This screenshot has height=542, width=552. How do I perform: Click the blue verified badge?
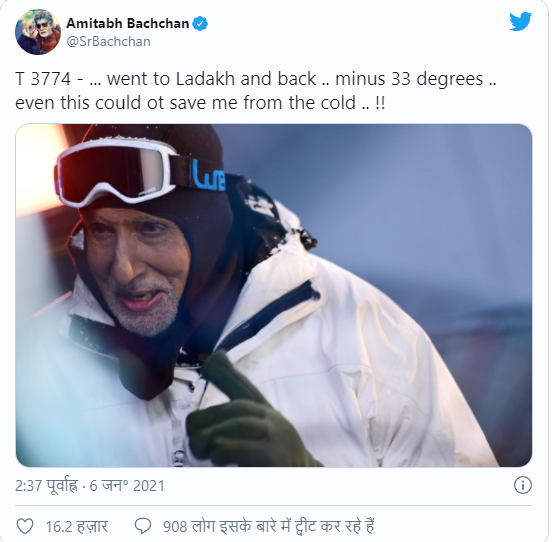point(200,24)
